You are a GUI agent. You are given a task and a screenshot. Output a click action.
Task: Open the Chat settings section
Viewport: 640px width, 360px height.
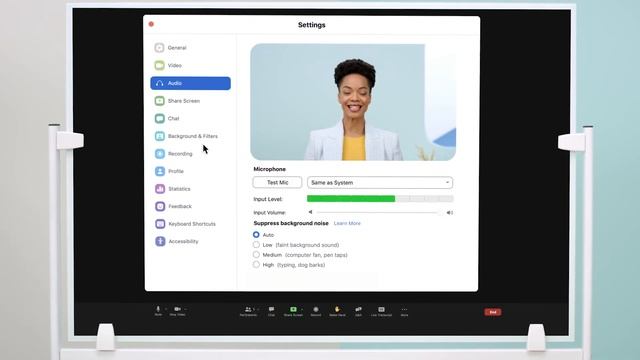pyautogui.click(x=168, y=118)
